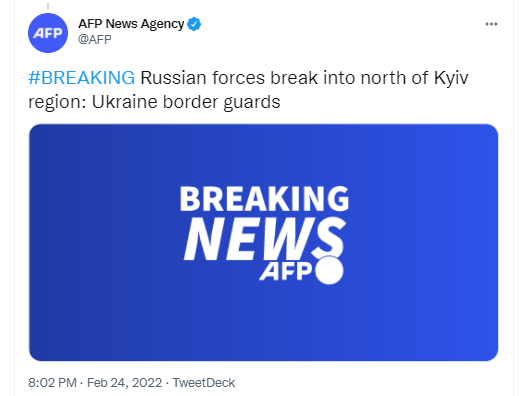Click the thread connector line above the avatar

tap(48, 6)
